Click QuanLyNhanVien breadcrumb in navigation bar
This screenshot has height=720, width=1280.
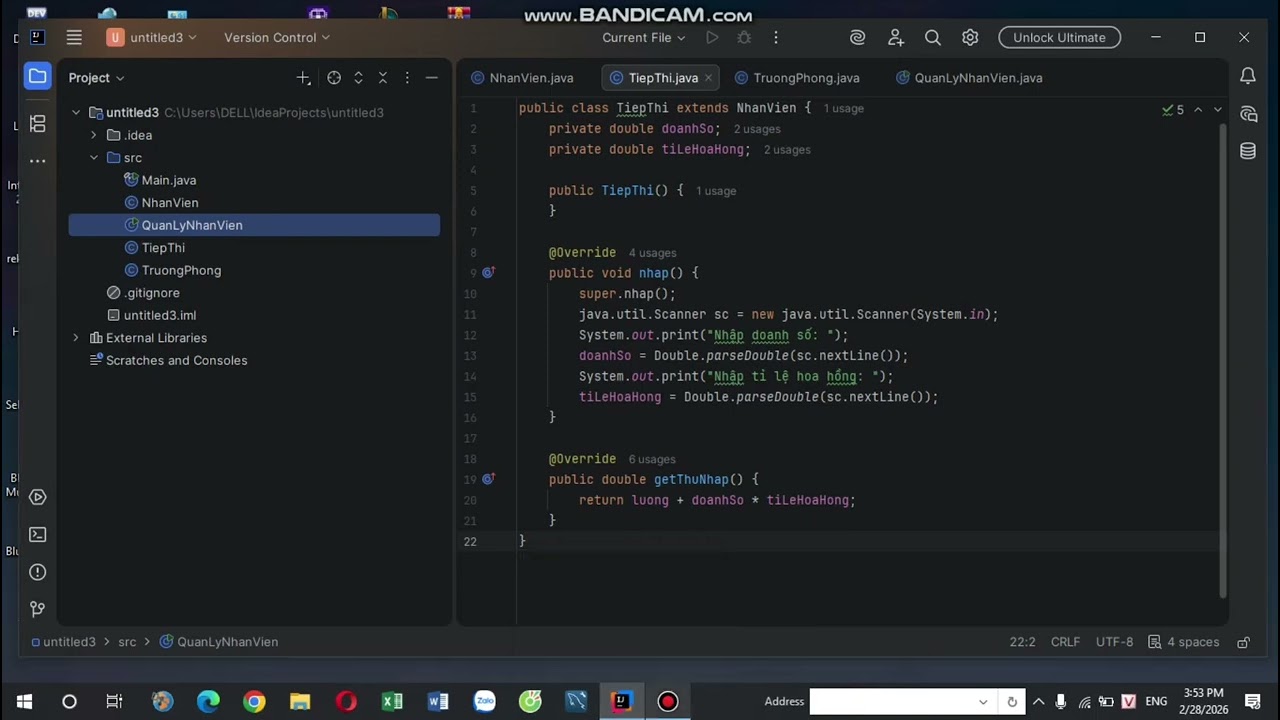219,642
